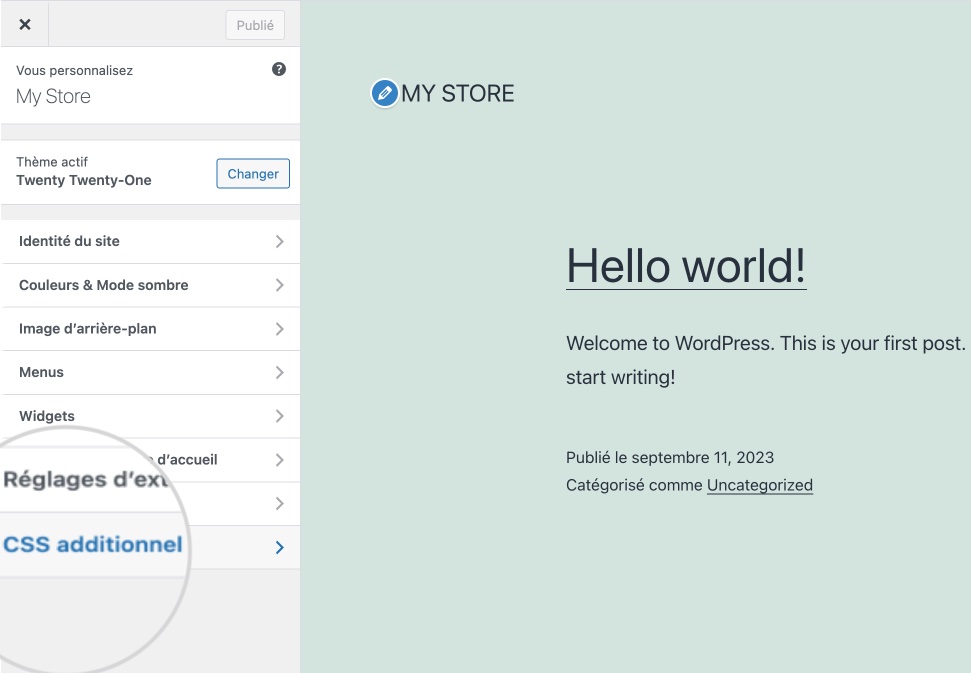
Task: Open the Menus section
Action: pos(150,373)
